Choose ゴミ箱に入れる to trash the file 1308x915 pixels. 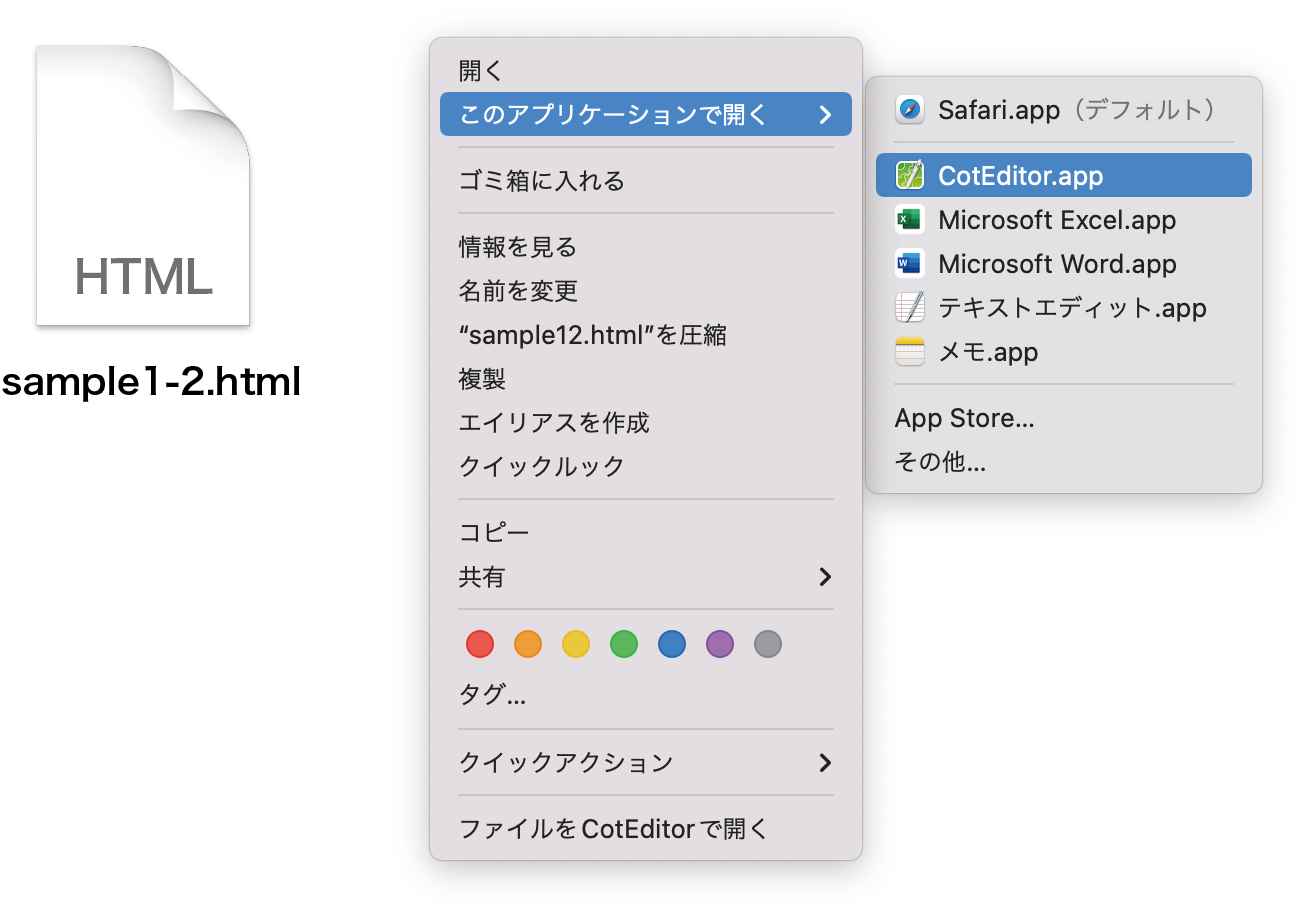(x=646, y=181)
